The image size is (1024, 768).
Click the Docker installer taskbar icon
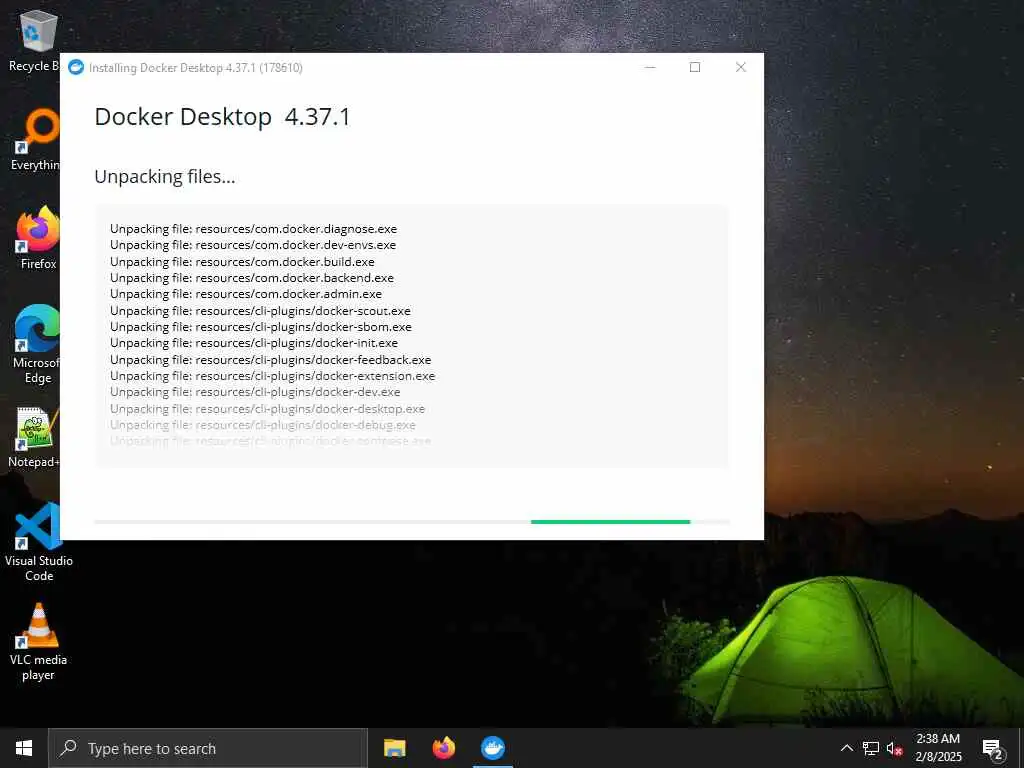pos(492,748)
